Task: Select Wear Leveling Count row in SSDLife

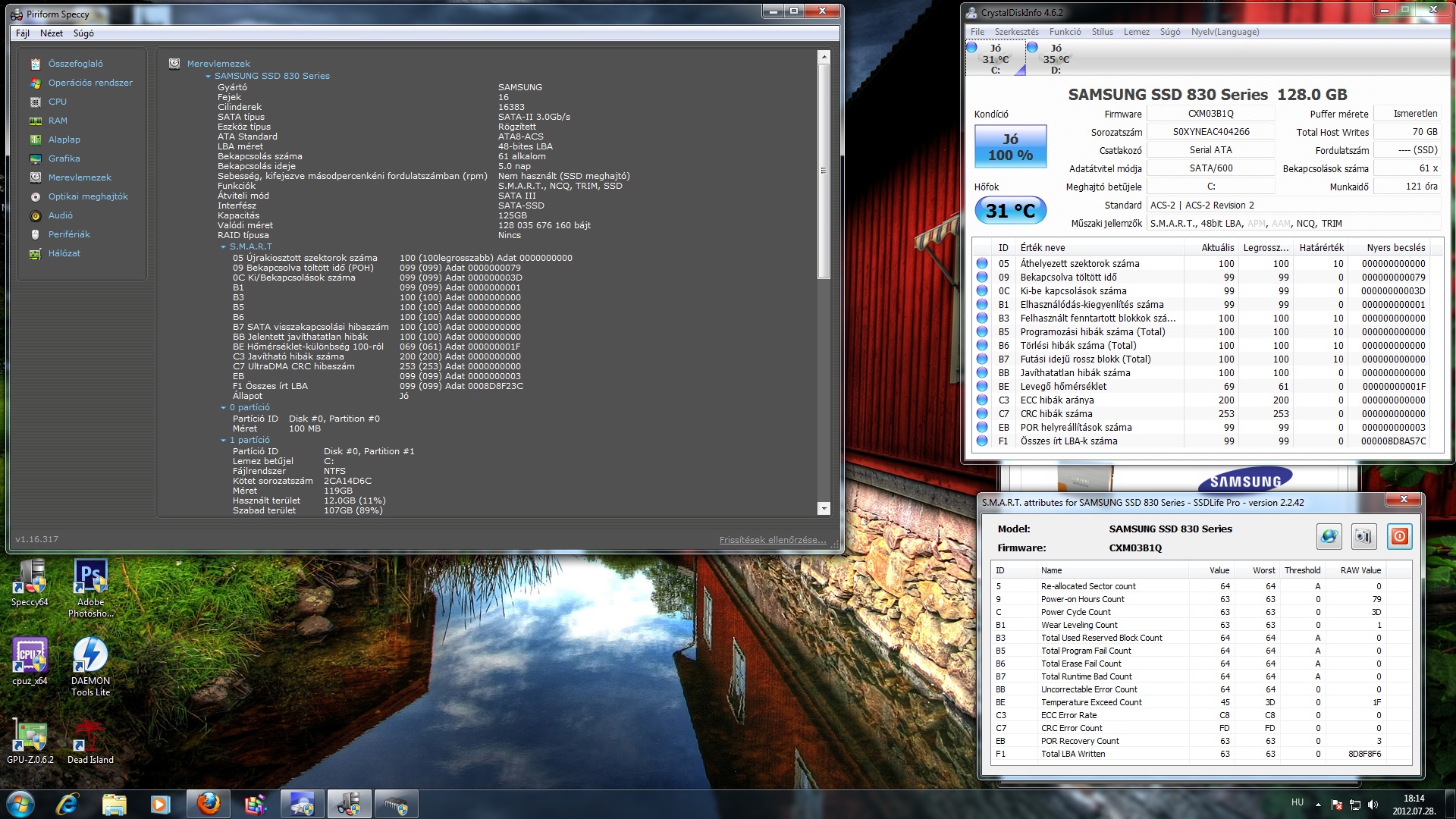Action: click(x=1202, y=626)
